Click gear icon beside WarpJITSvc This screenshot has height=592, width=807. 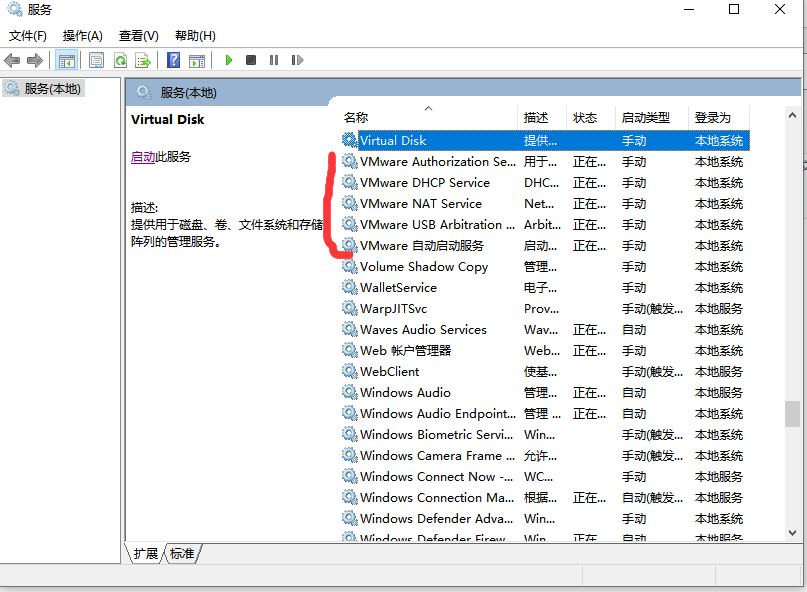350,308
